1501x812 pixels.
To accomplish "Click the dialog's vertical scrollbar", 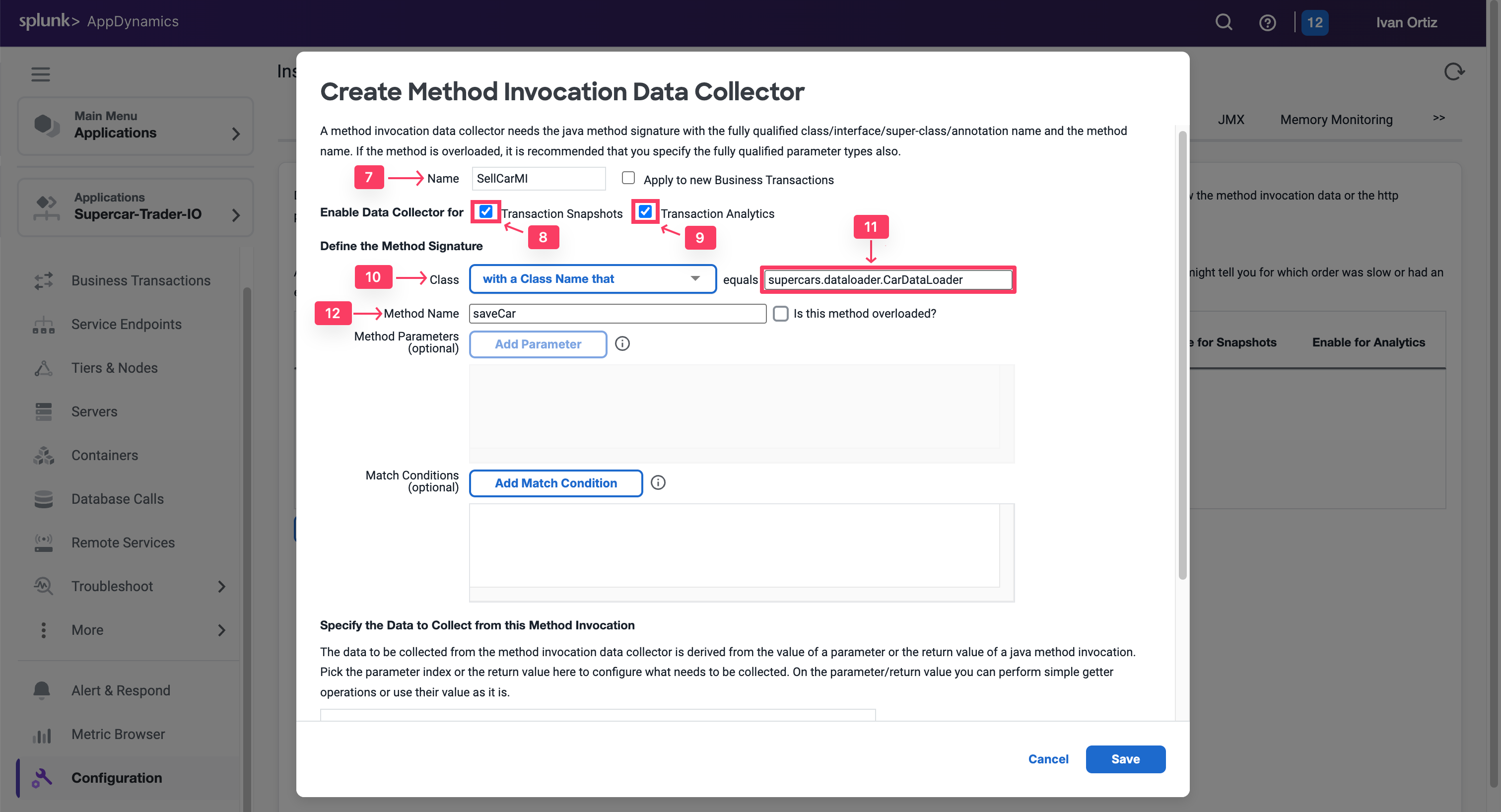I will (1182, 355).
